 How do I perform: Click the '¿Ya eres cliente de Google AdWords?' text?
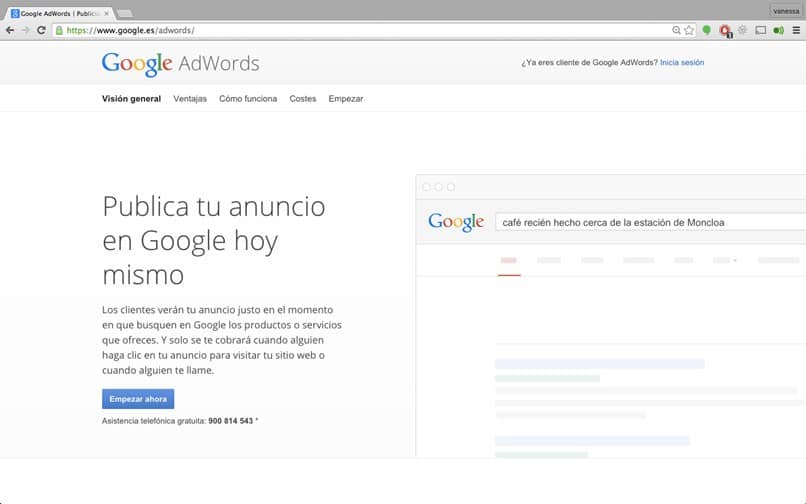tap(590, 62)
